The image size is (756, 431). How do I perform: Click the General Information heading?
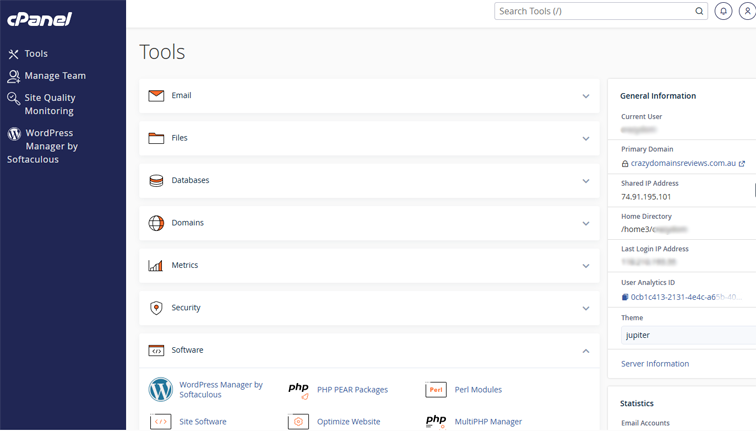pos(658,96)
